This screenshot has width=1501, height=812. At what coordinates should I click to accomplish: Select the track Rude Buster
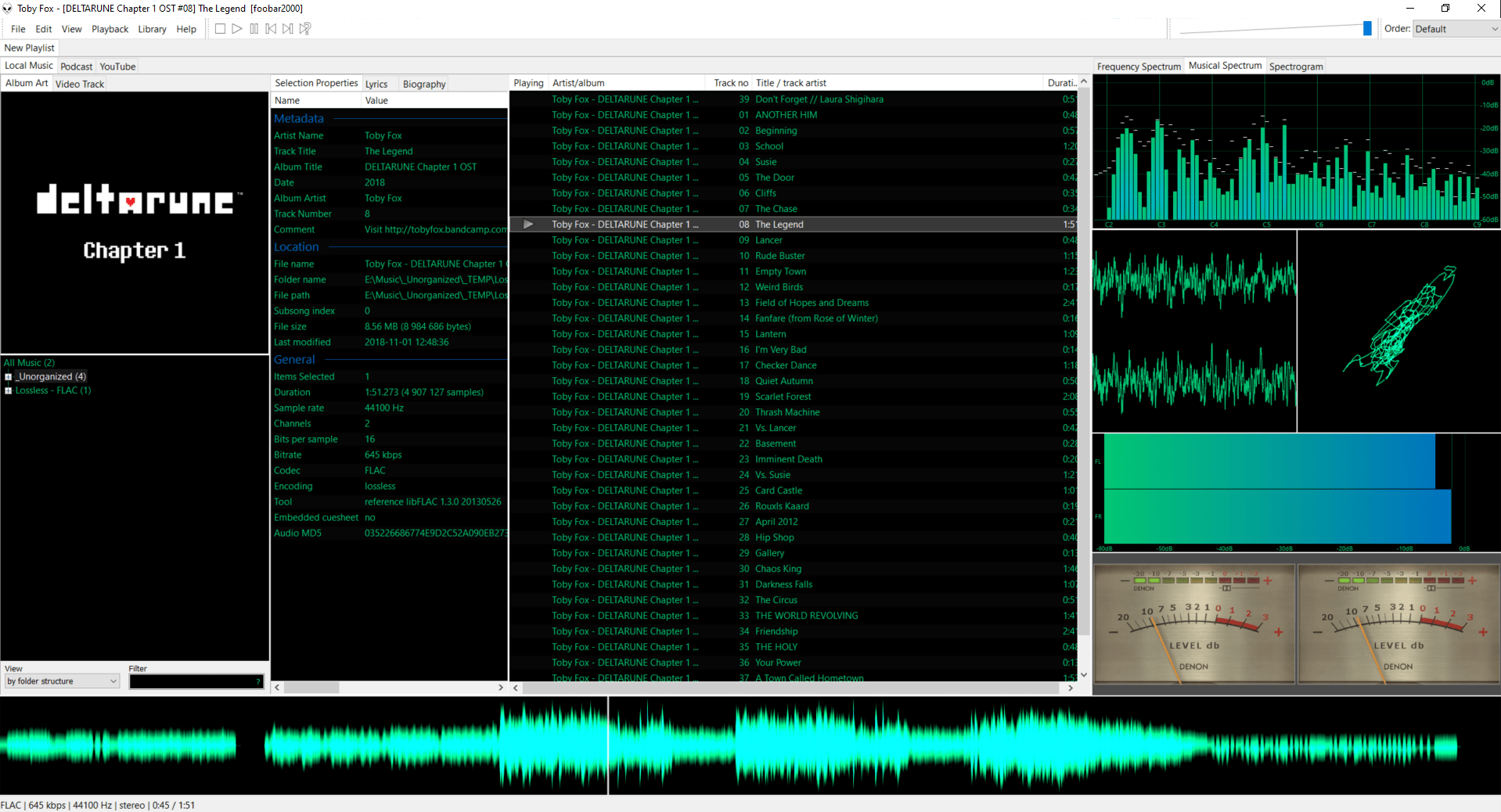794,256
